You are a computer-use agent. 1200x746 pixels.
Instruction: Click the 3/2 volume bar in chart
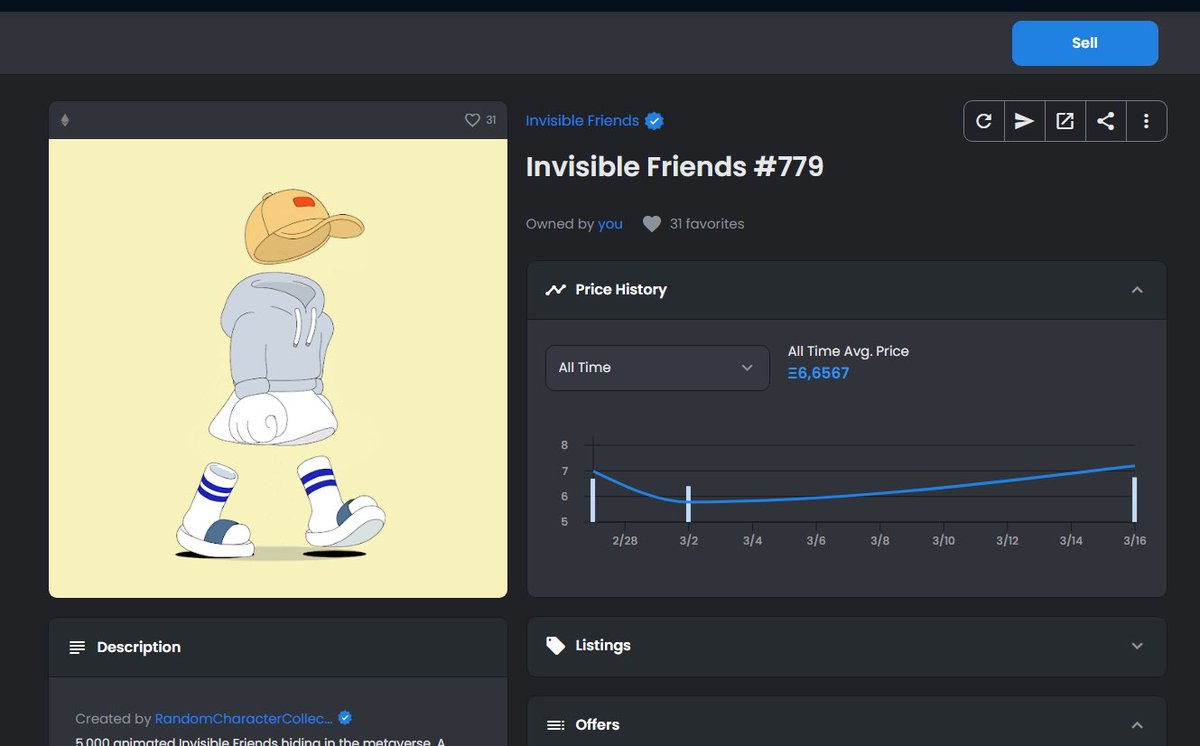click(x=688, y=504)
